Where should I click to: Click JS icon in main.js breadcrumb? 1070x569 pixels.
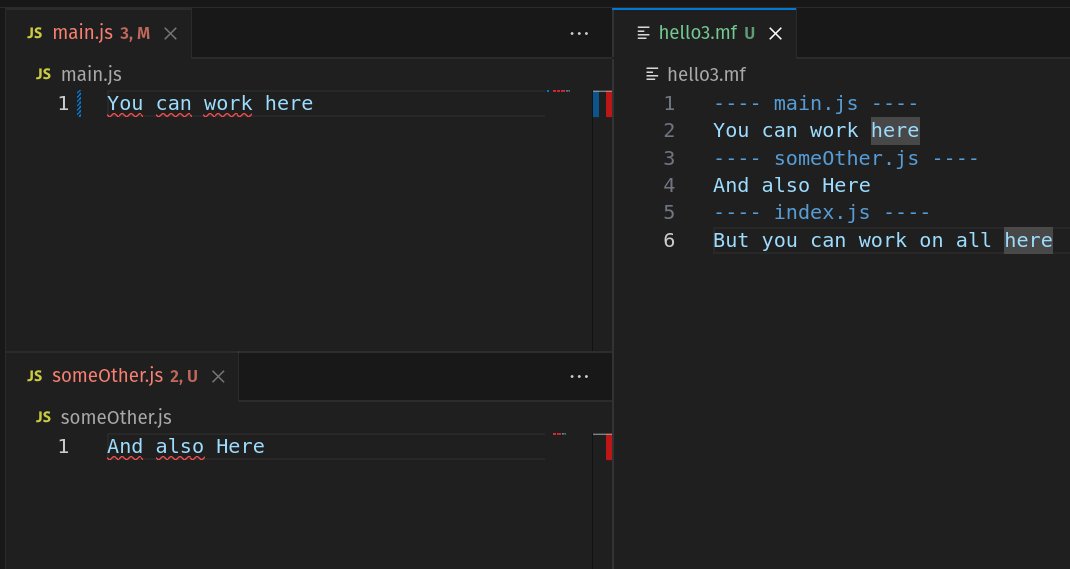tap(44, 74)
